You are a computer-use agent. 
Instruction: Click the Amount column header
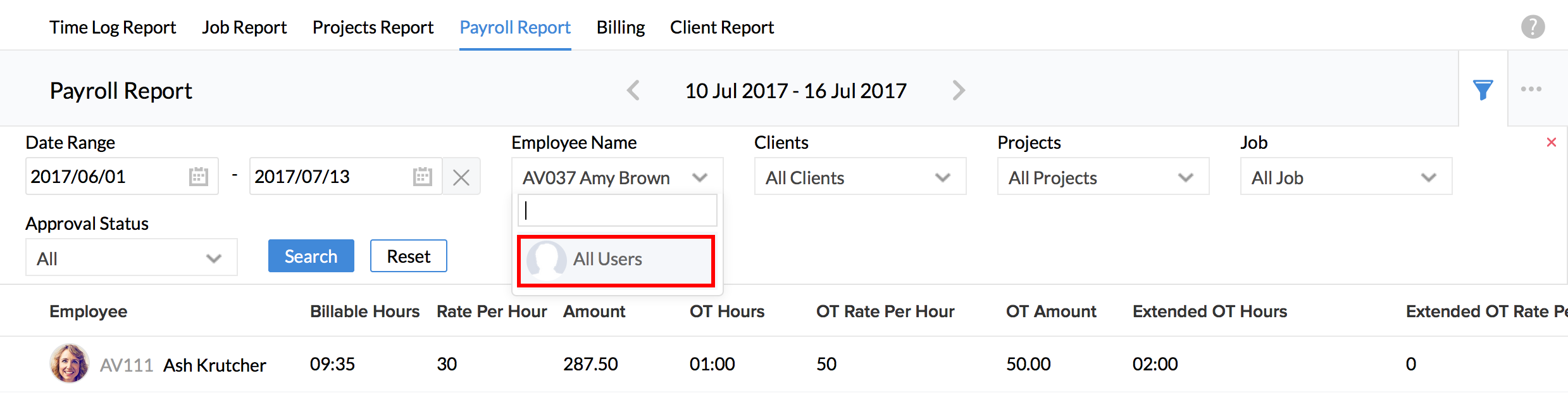(x=594, y=311)
